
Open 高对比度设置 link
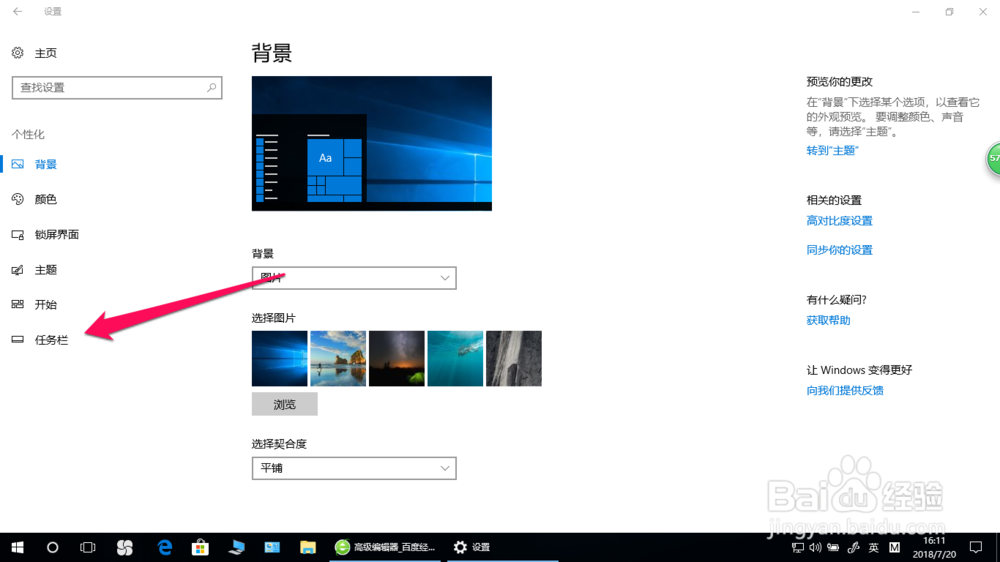(839, 221)
